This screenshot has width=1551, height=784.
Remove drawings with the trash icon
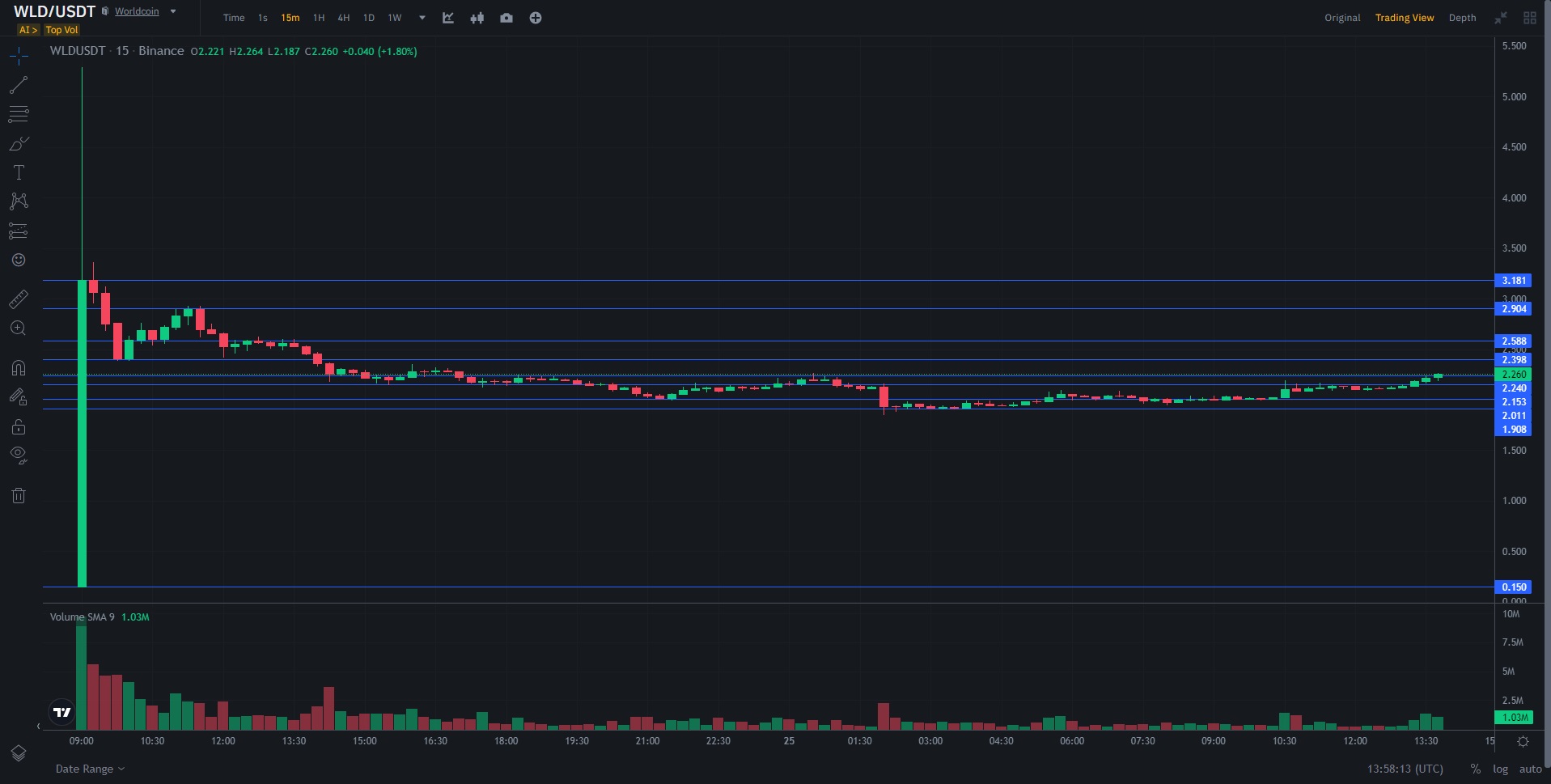click(x=19, y=495)
